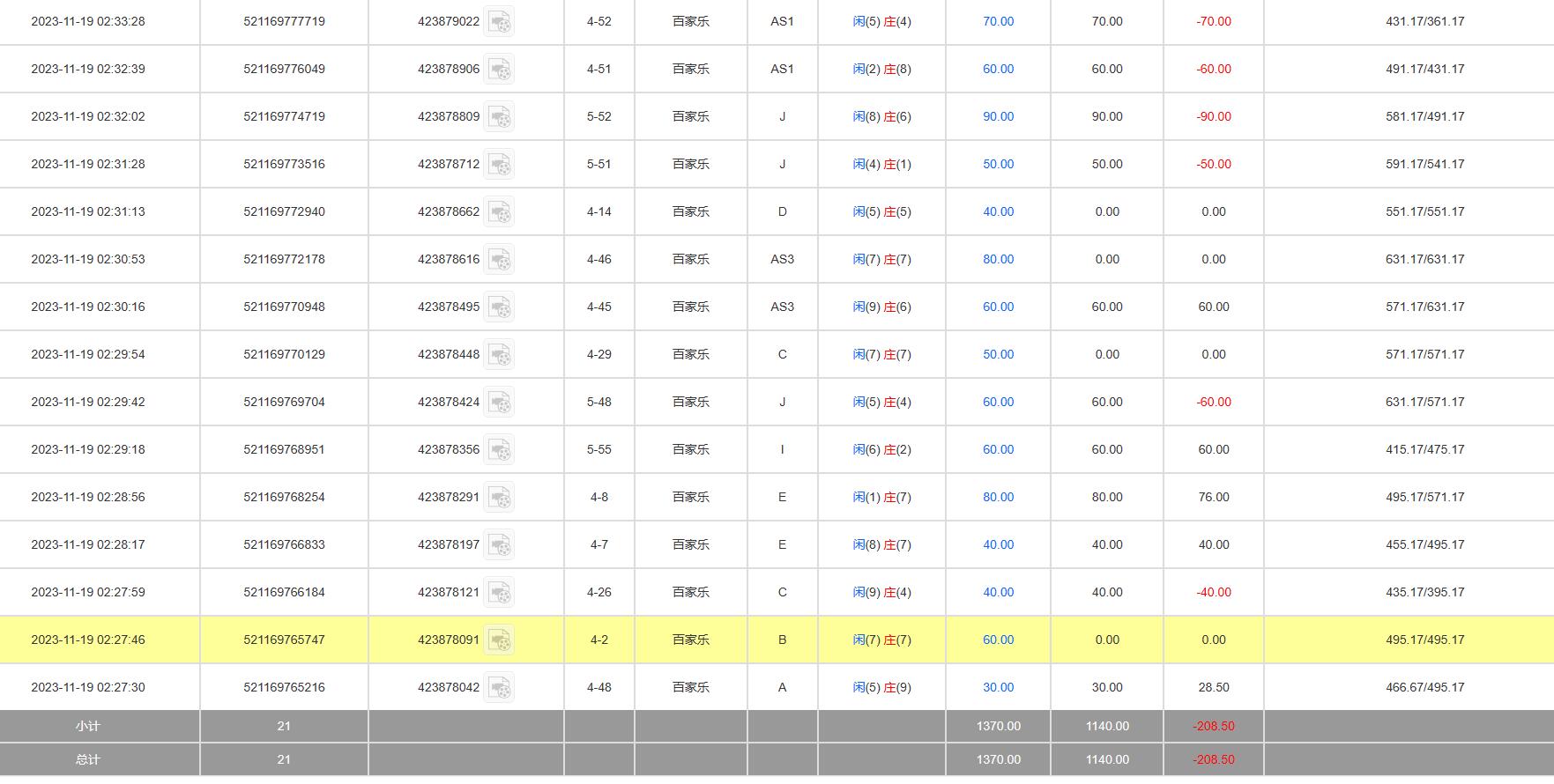Screen dimensions: 1554x784
Task: Click result 闲(8) 庄(6) in 02:32:02 row
Action: point(882,116)
